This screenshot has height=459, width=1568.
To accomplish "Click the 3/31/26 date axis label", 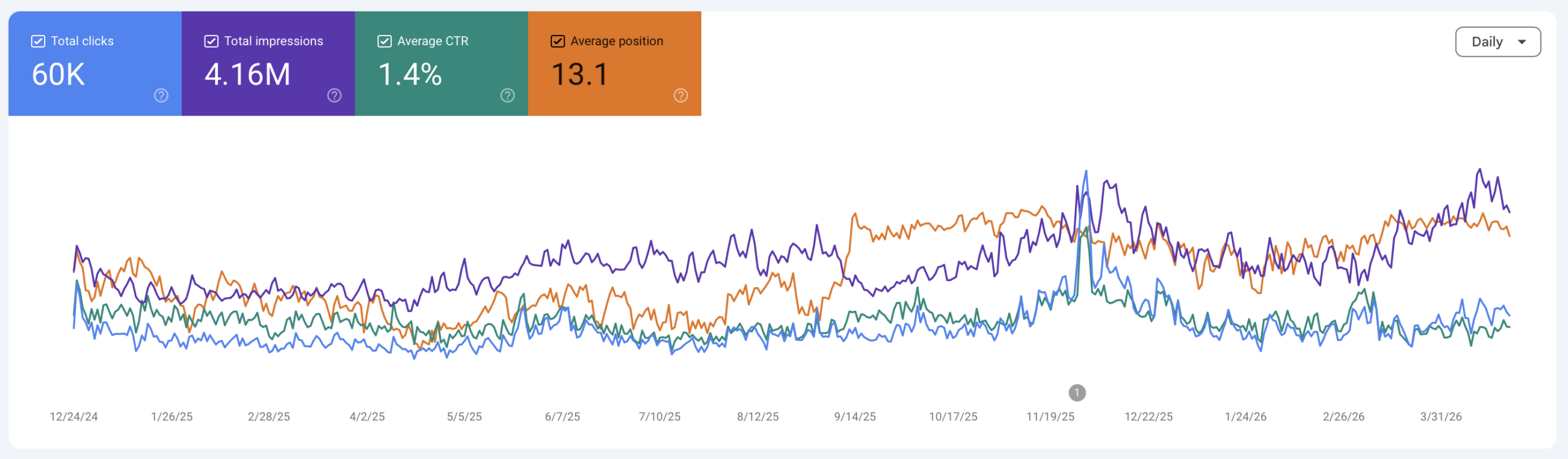I will coord(1441,417).
